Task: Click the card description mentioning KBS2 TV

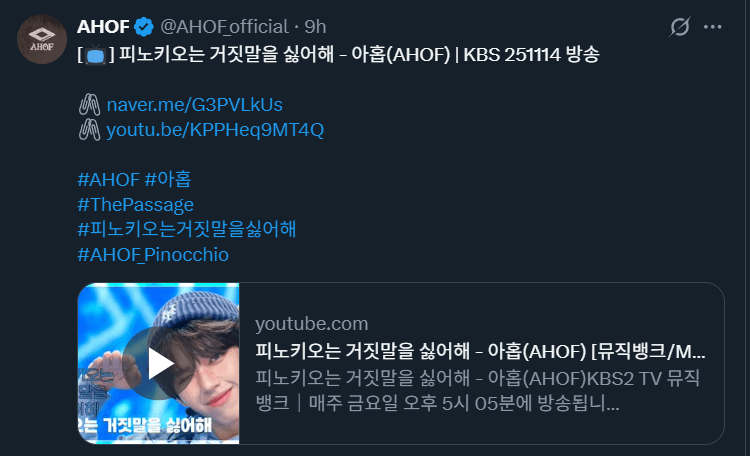Action: coord(477,390)
